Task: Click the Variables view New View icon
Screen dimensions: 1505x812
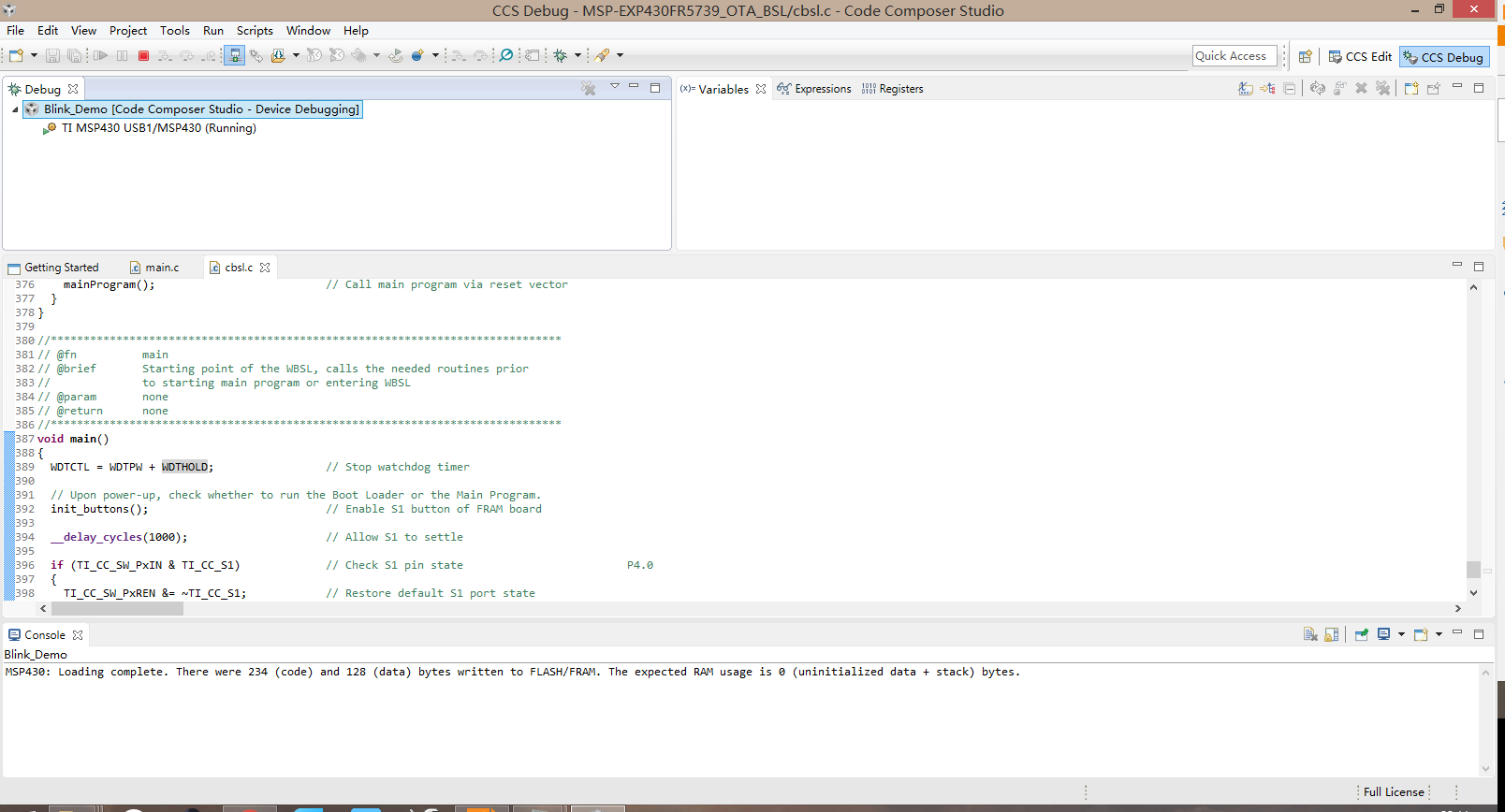Action: 1410,89
